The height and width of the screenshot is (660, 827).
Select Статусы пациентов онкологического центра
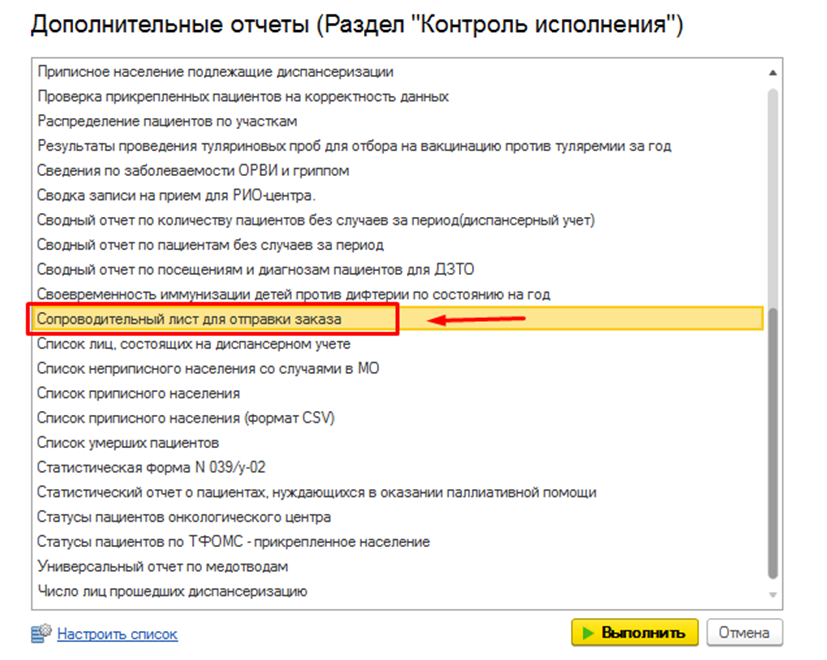coord(183,517)
